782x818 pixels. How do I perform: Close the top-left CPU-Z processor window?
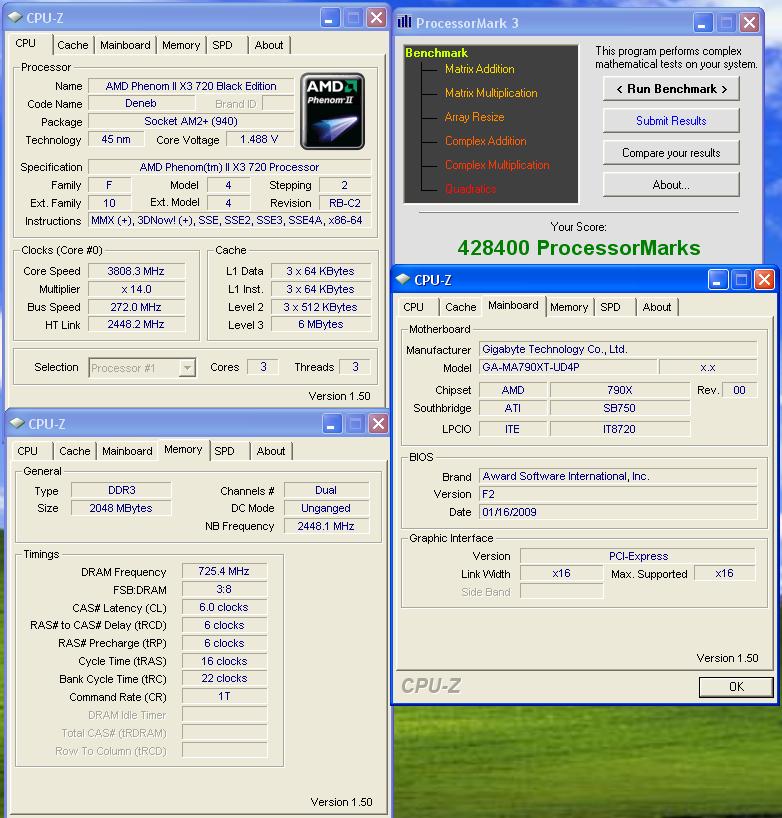(376, 18)
